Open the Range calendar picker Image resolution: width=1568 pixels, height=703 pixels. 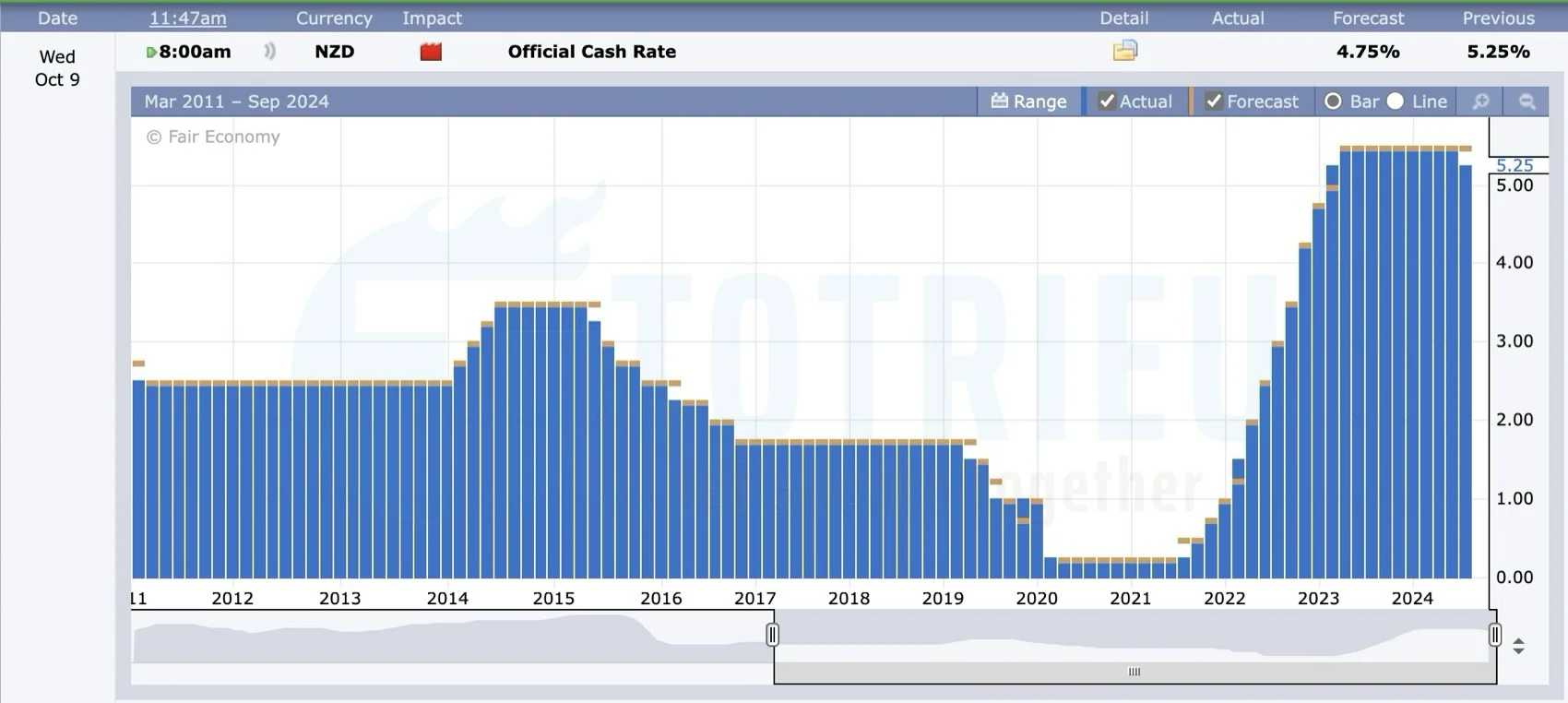pos(1028,101)
